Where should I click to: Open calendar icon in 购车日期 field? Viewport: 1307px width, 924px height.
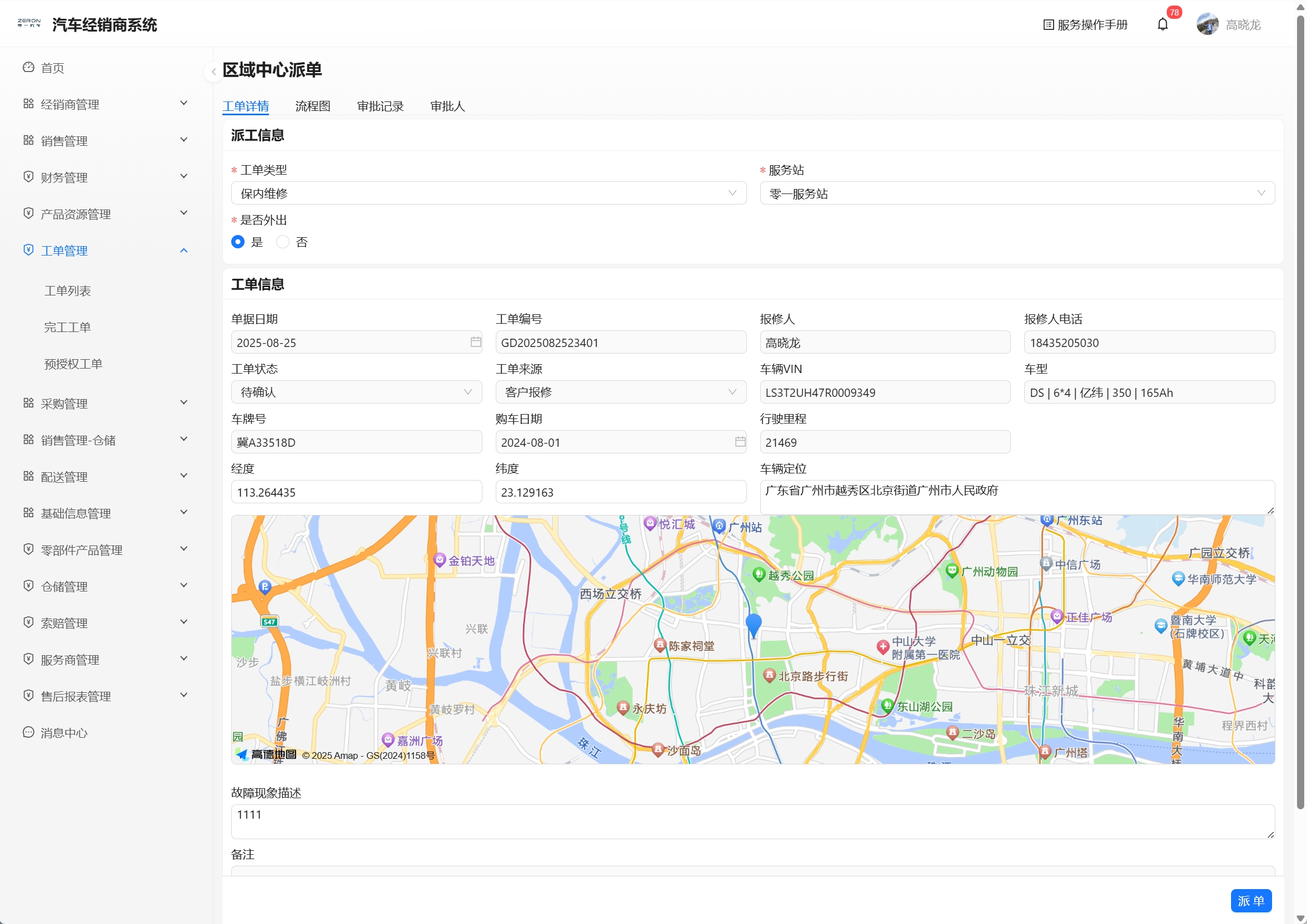[740, 442]
